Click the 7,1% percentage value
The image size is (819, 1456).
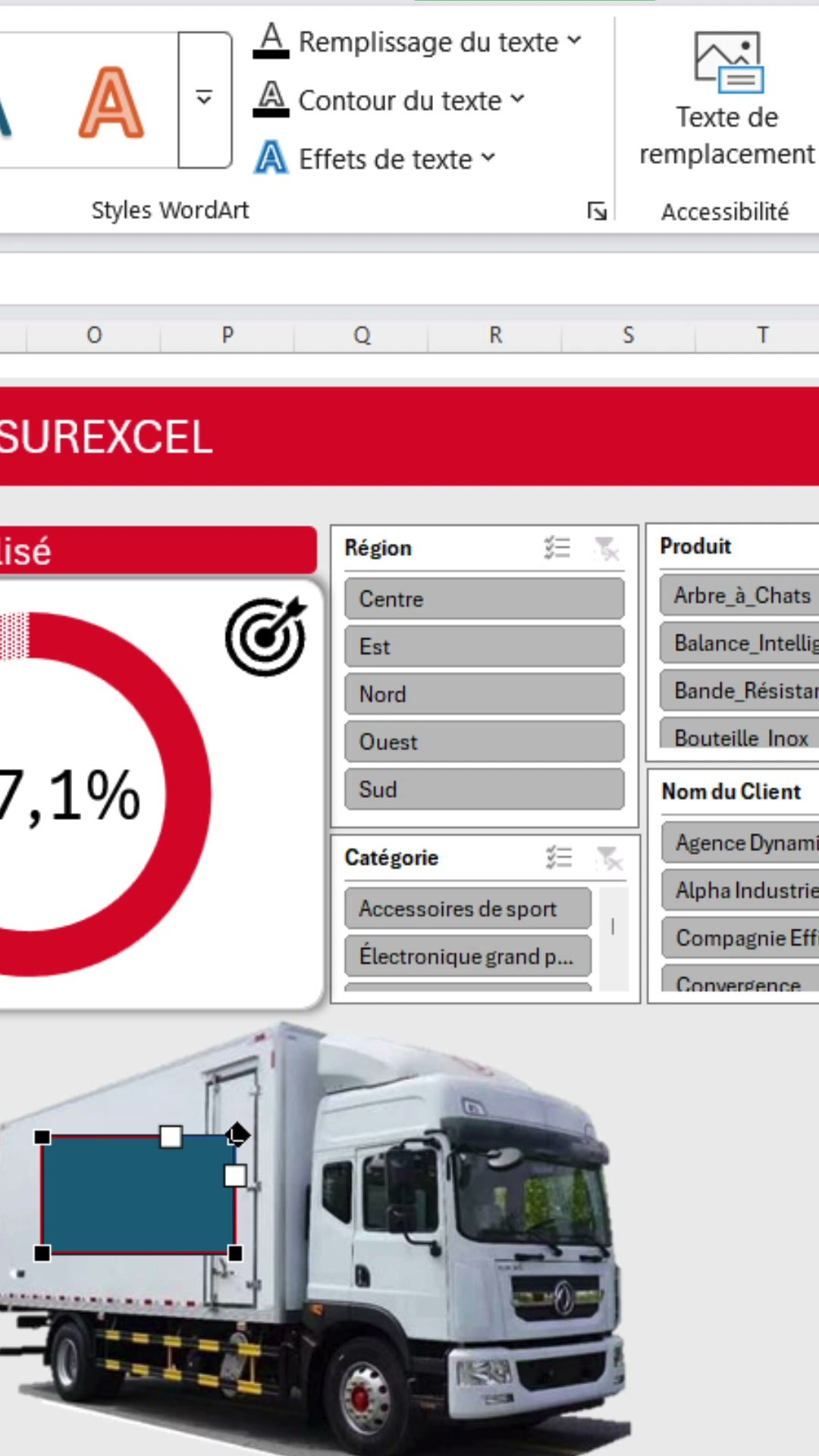click(70, 795)
